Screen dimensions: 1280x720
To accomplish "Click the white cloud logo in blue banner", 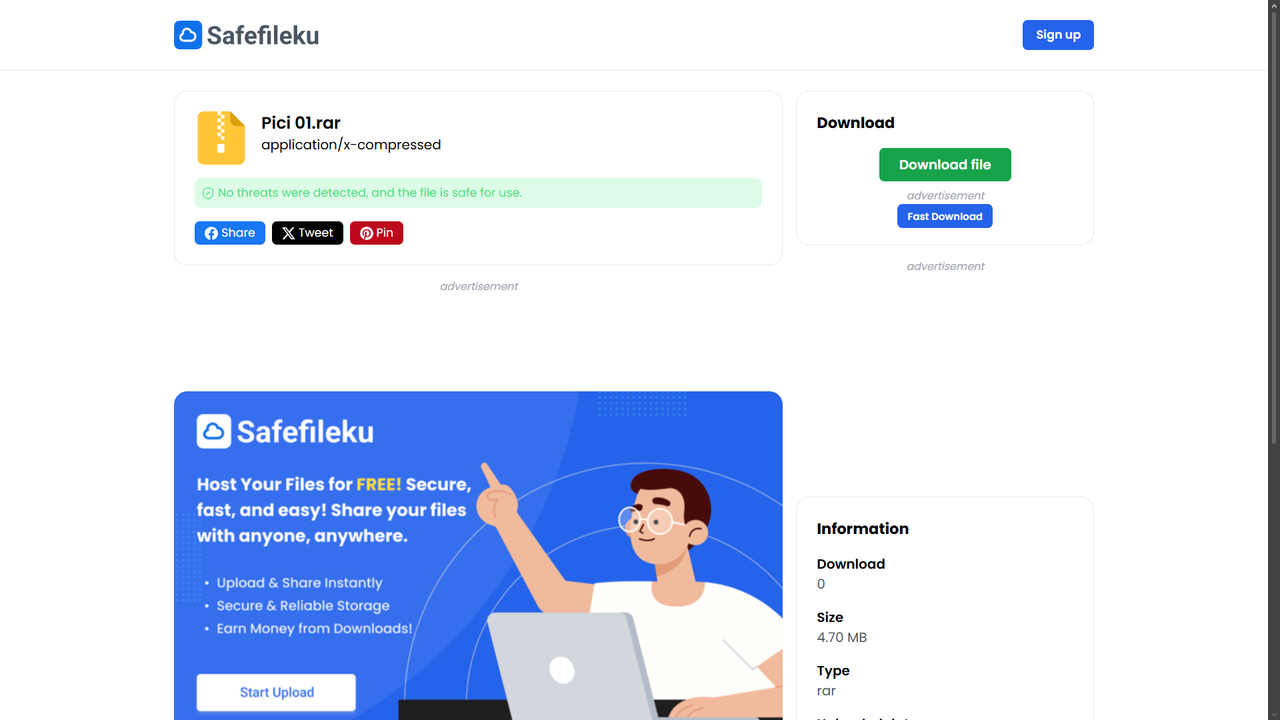I will (214, 431).
